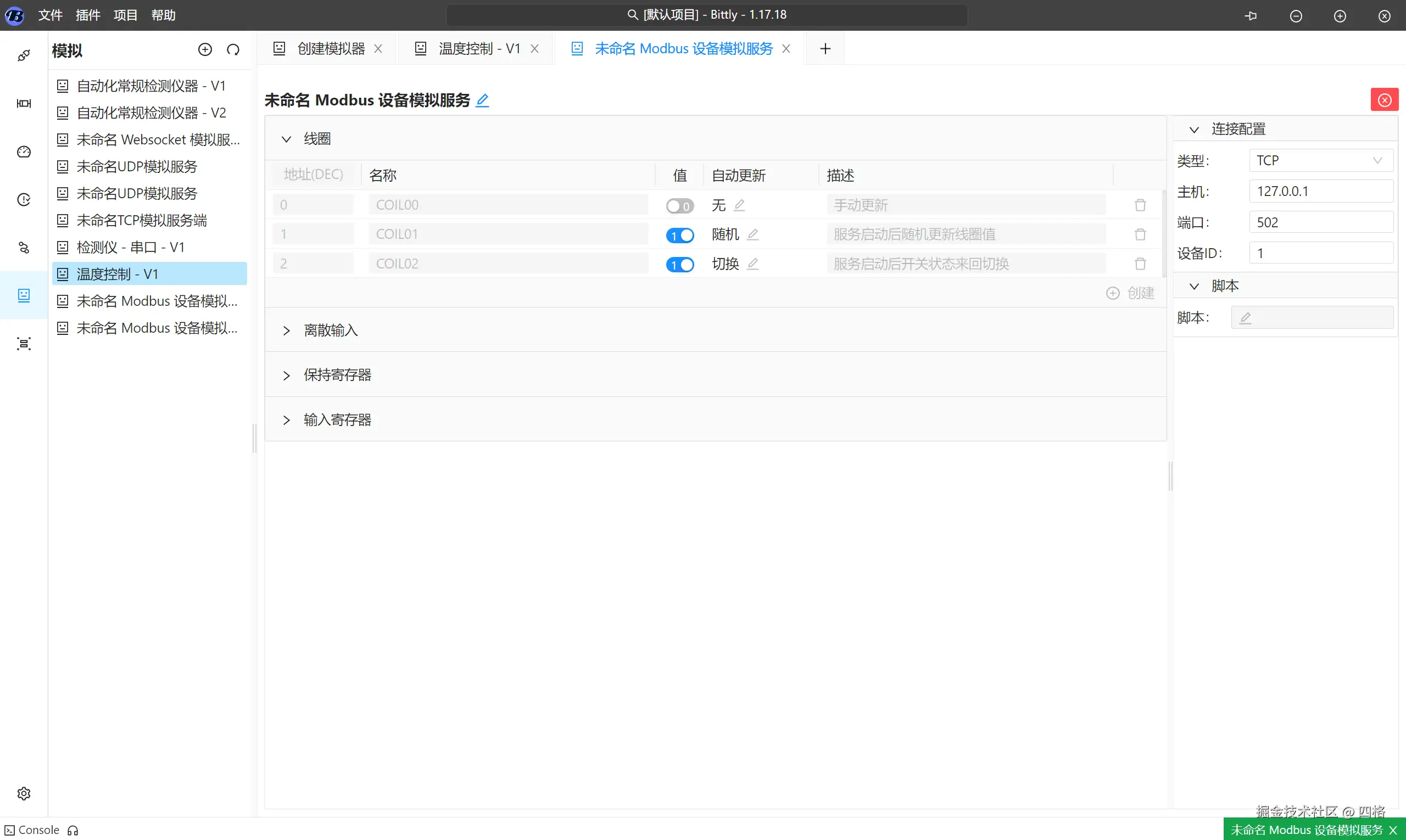
Task: Open the connection plug sidebar icon
Action: tap(24, 55)
